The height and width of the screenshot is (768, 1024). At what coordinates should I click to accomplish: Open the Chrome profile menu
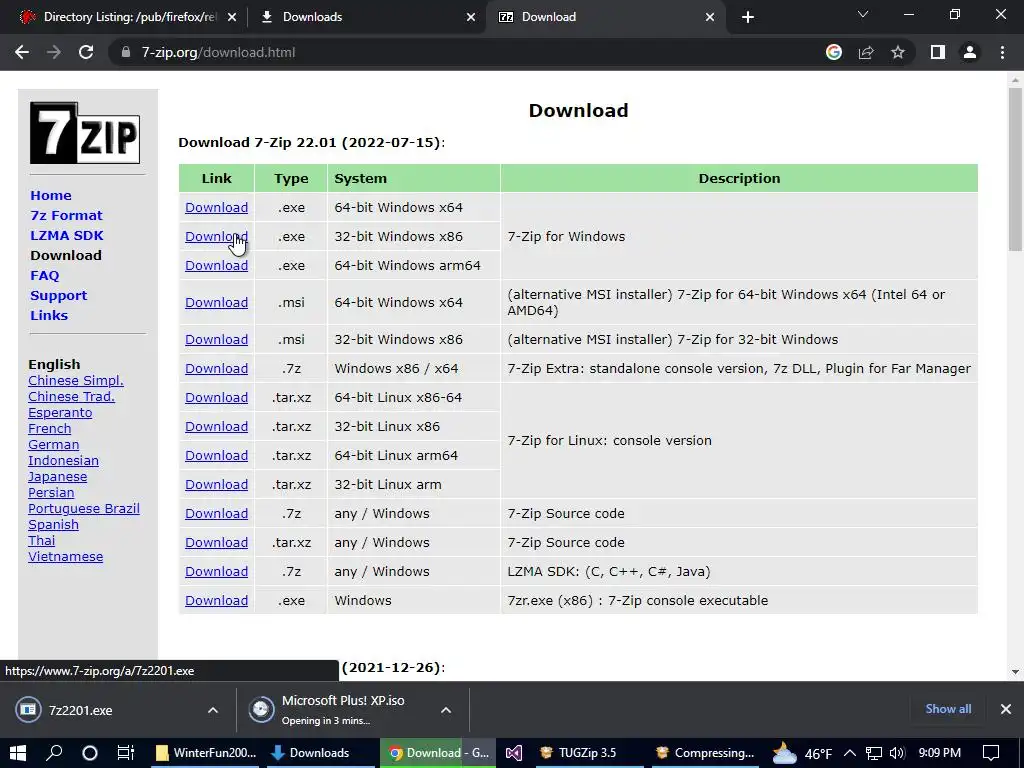coord(970,52)
